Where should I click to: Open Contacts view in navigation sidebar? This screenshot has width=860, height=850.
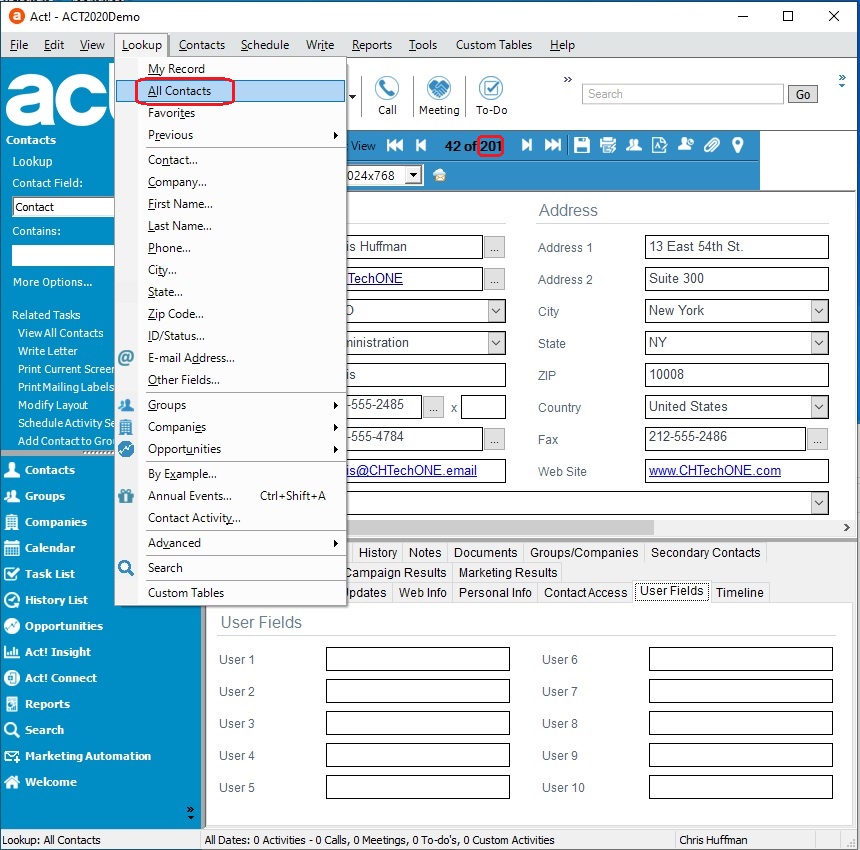(40, 470)
